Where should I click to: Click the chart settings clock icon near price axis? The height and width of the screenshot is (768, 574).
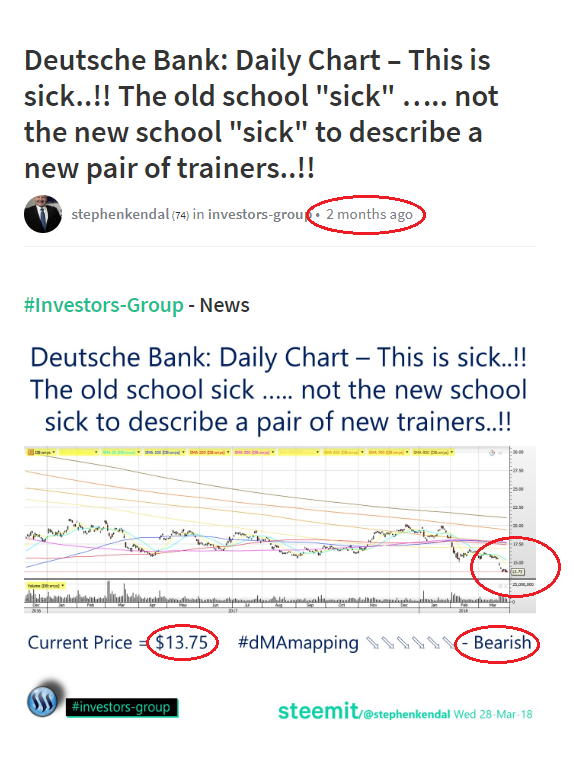[492, 453]
